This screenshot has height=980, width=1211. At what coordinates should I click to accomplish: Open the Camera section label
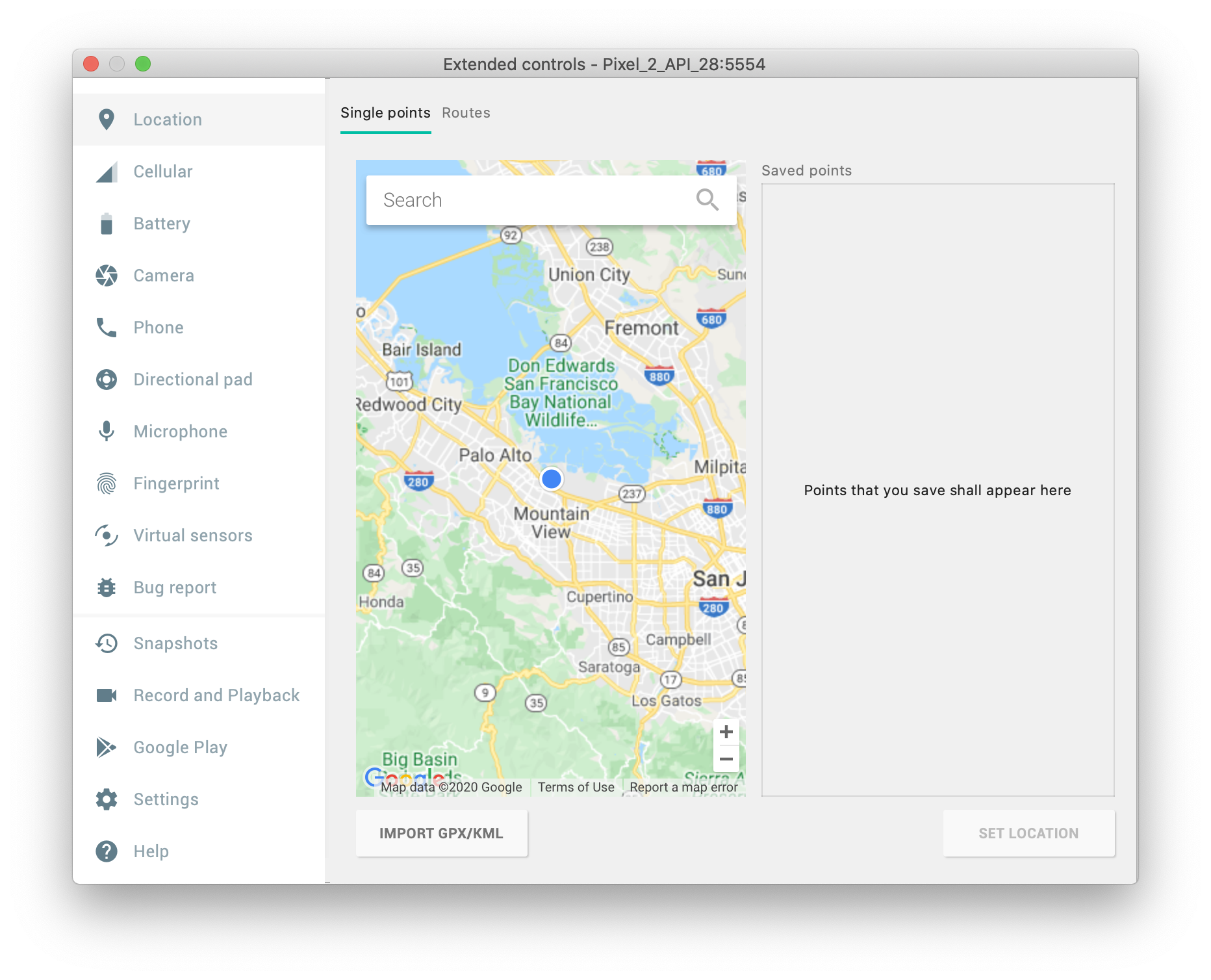click(x=164, y=276)
